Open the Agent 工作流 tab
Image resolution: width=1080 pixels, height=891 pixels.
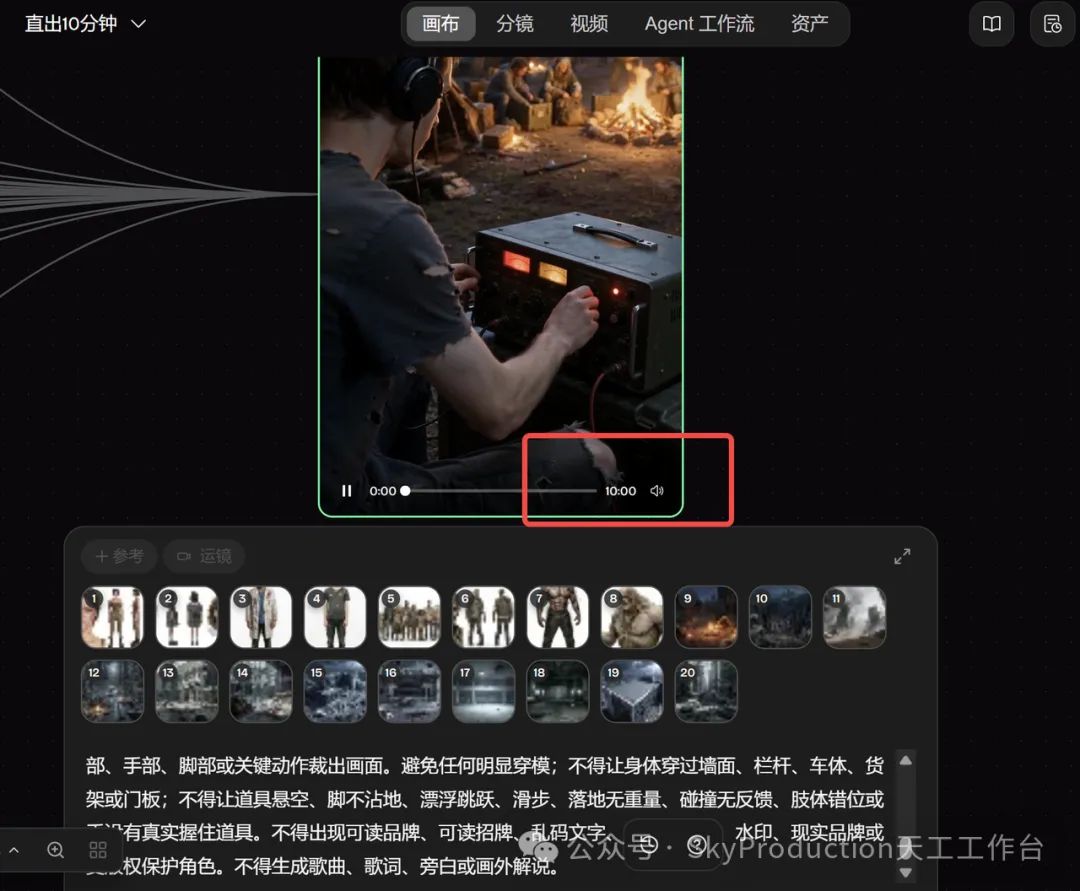click(x=699, y=24)
